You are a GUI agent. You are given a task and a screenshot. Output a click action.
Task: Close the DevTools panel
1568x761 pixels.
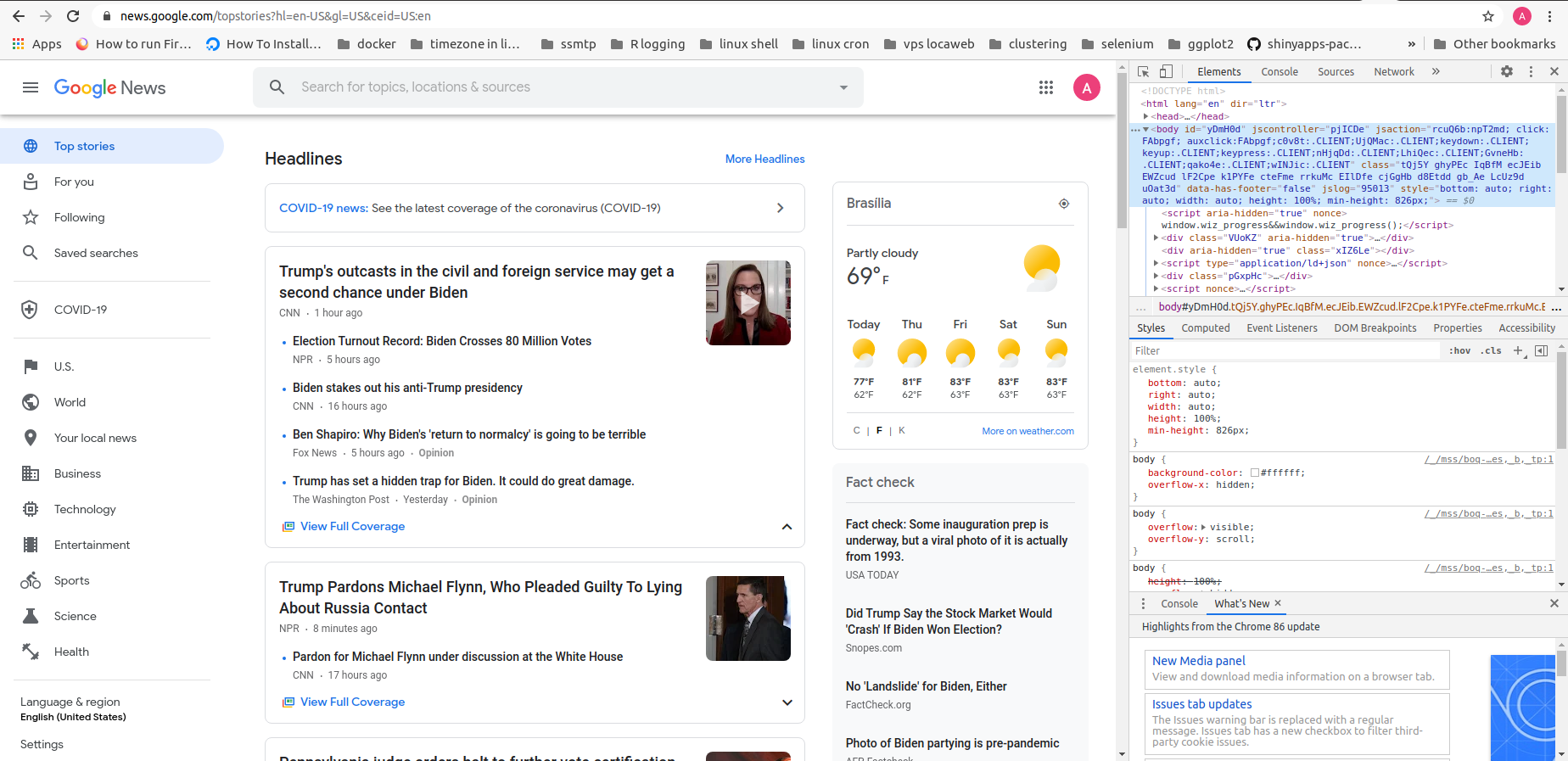[x=1554, y=72]
